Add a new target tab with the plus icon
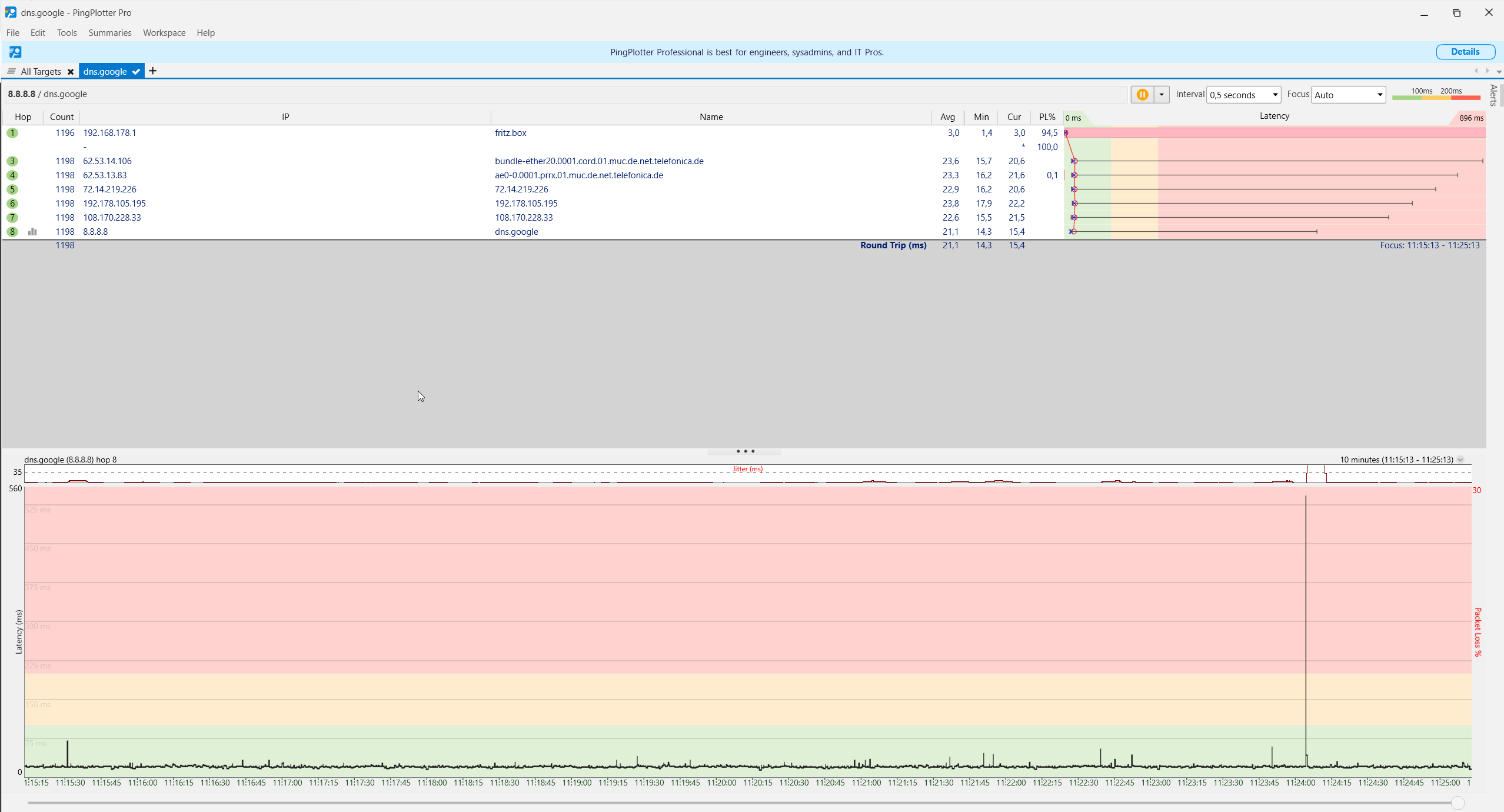This screenshot has height=812, width=1504. [x=153, y=71]
